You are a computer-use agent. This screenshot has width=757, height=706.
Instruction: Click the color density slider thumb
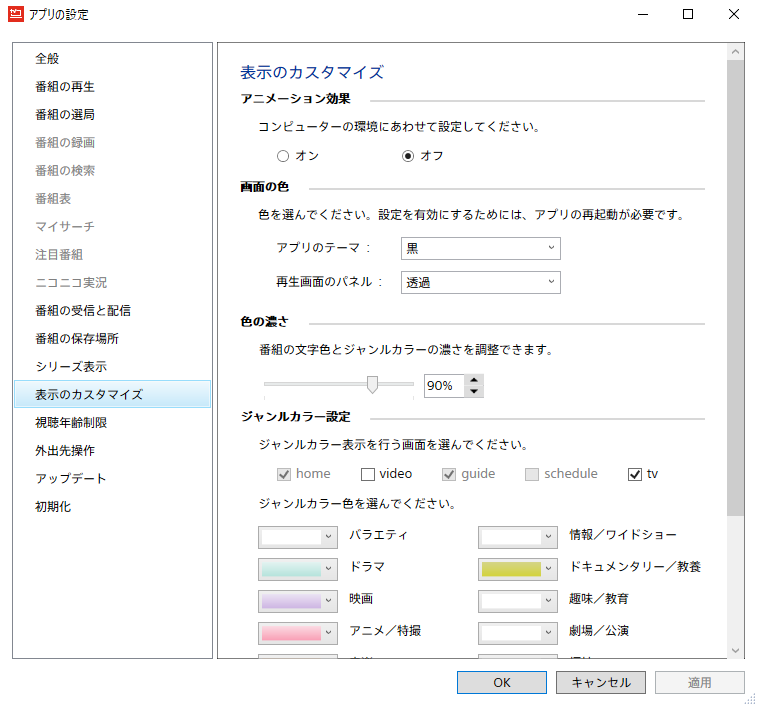point(373,385)
